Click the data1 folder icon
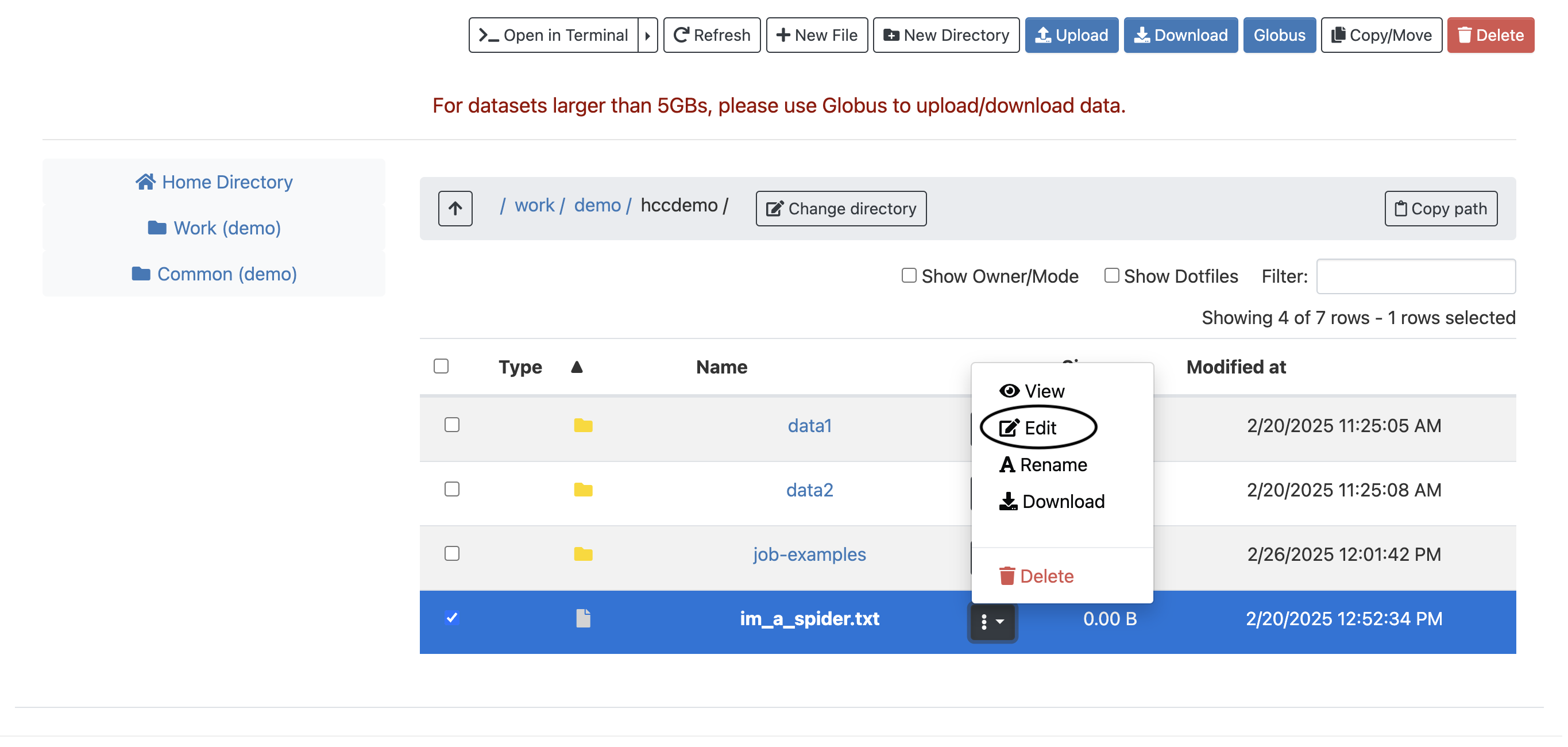This screenshot has height=747, width=1568. click(x=582, y=425)
